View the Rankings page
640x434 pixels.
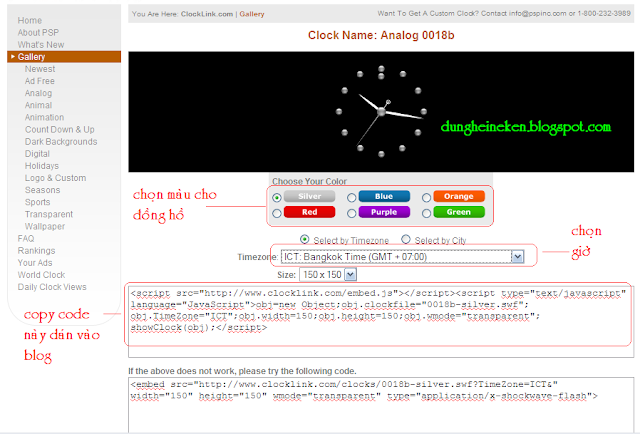[36, 251]
